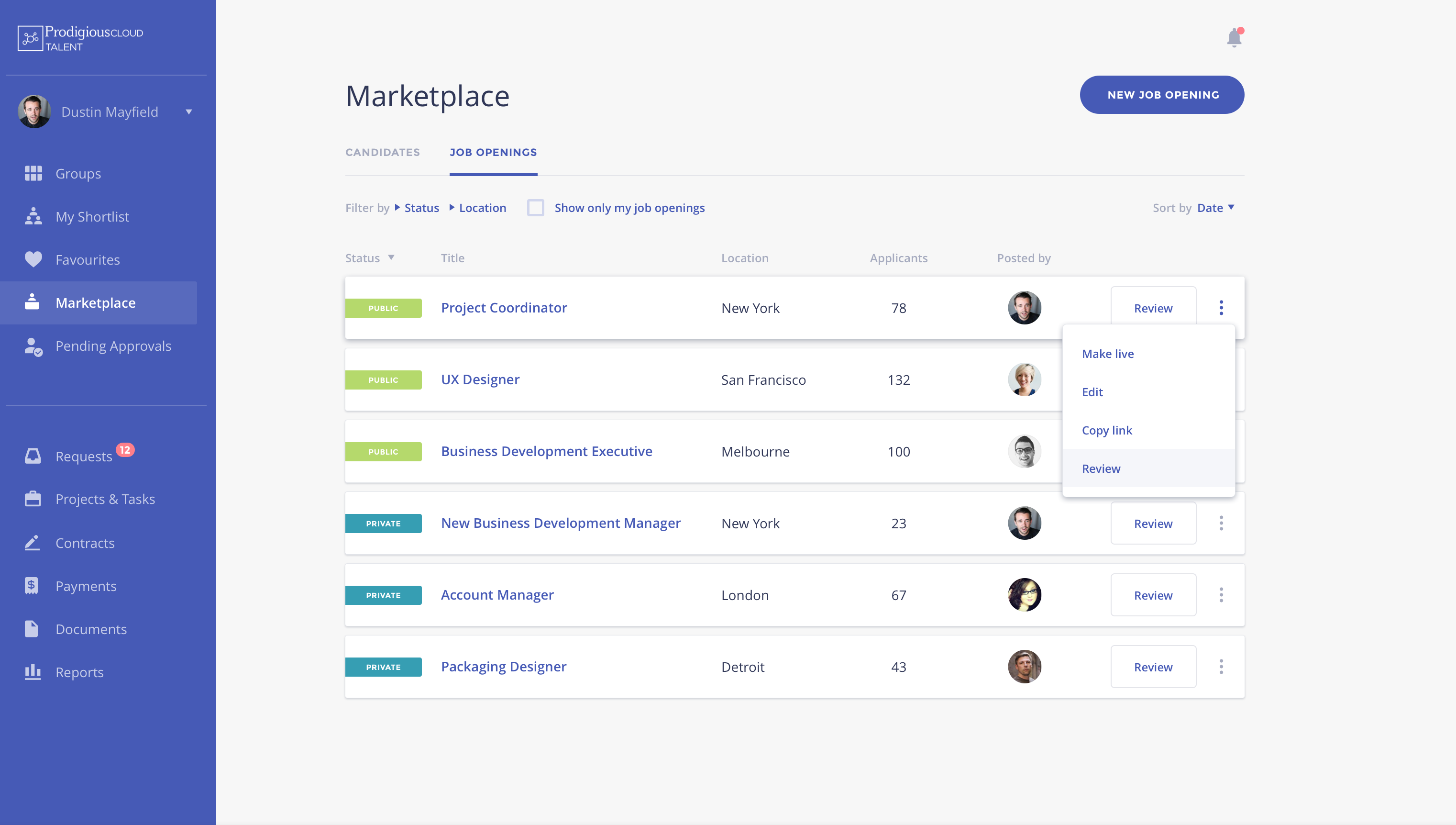The height and width of the screenshot is (825, 1456).
Task: Click the Public status tag on UX Designer
Action: [x=384, y=379]
